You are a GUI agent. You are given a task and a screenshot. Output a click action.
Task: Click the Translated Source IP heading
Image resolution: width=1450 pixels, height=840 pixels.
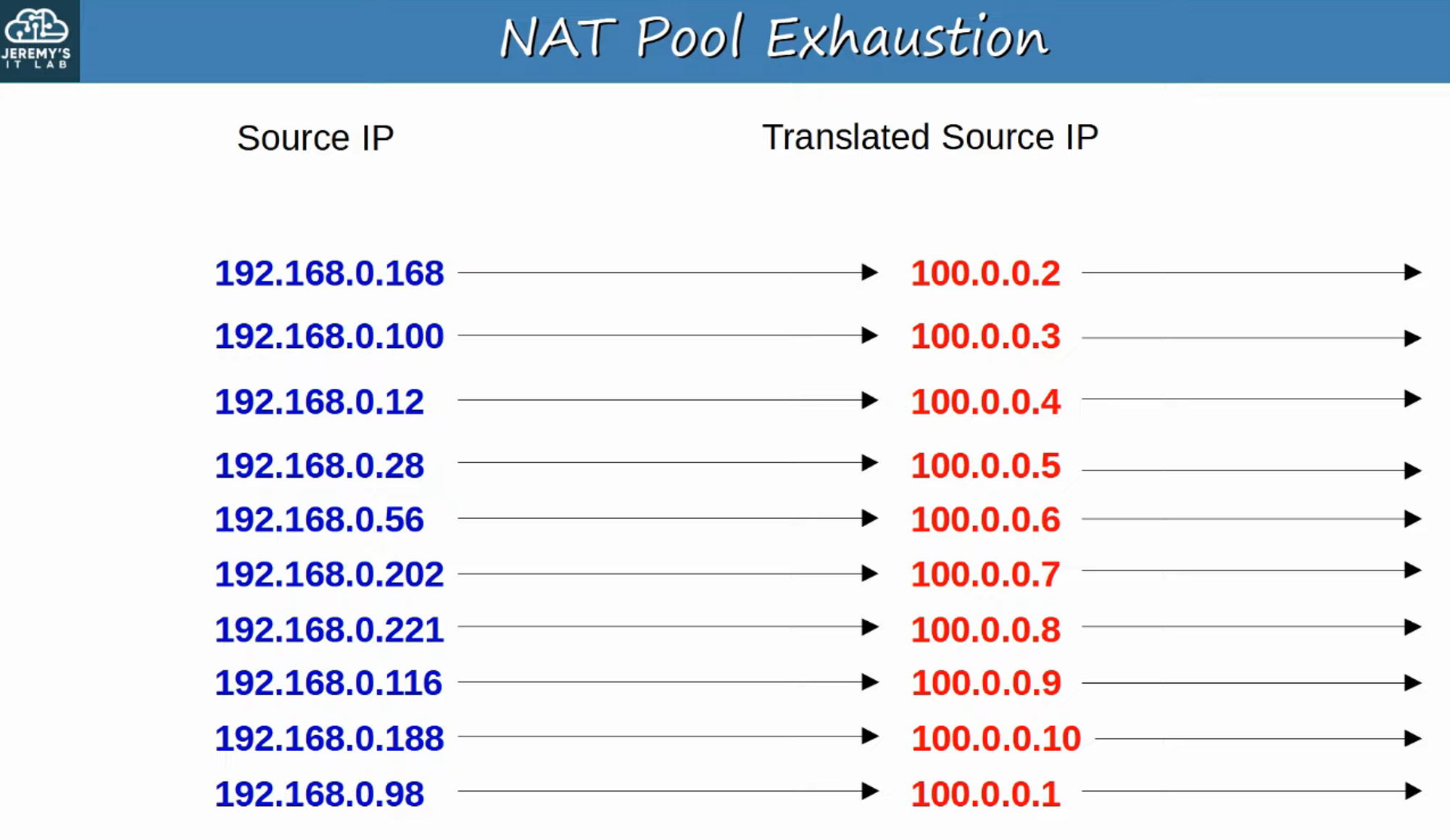[930, 137]
